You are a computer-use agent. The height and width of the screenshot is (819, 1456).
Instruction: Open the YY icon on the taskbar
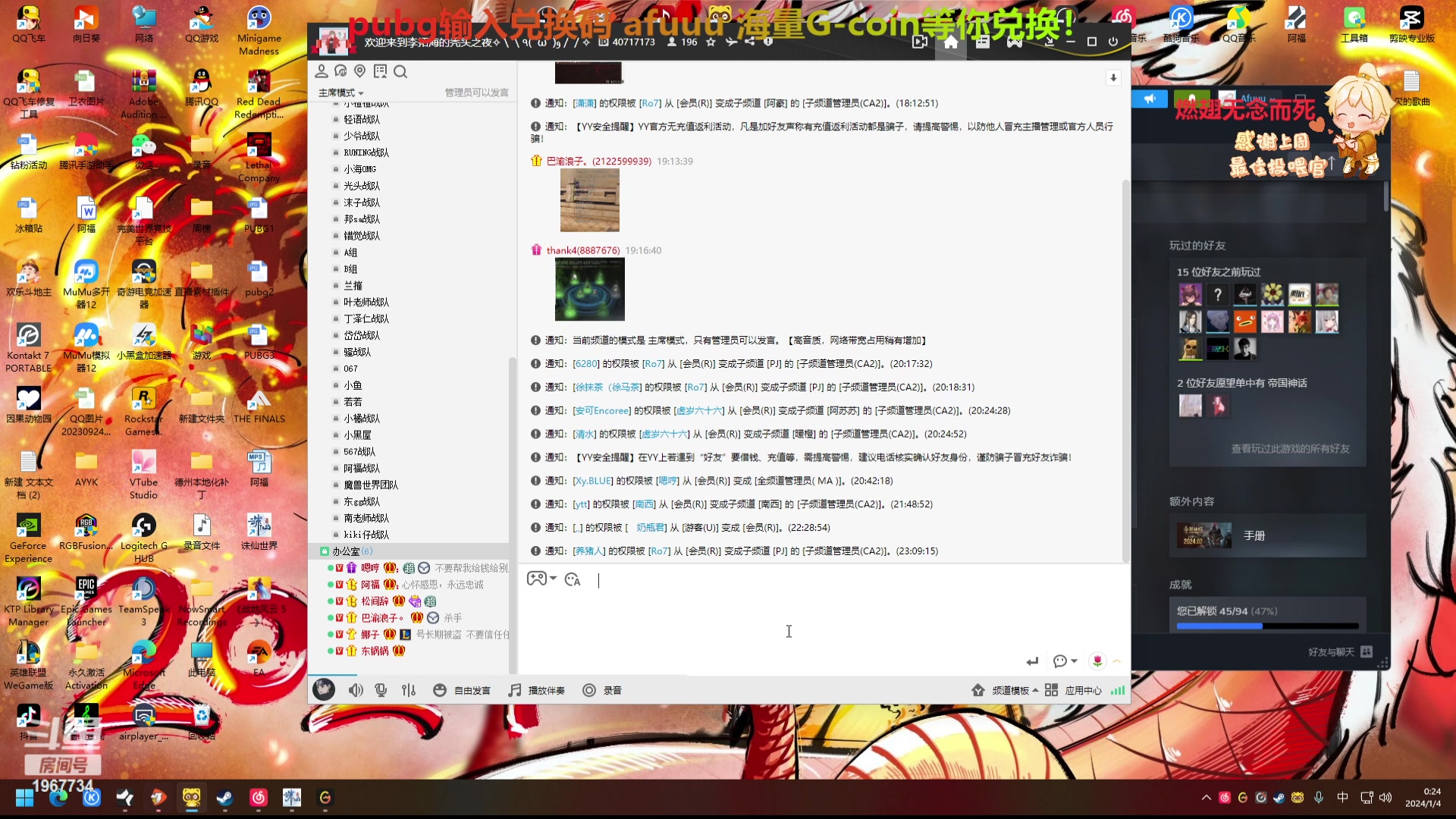coord(191,798)
